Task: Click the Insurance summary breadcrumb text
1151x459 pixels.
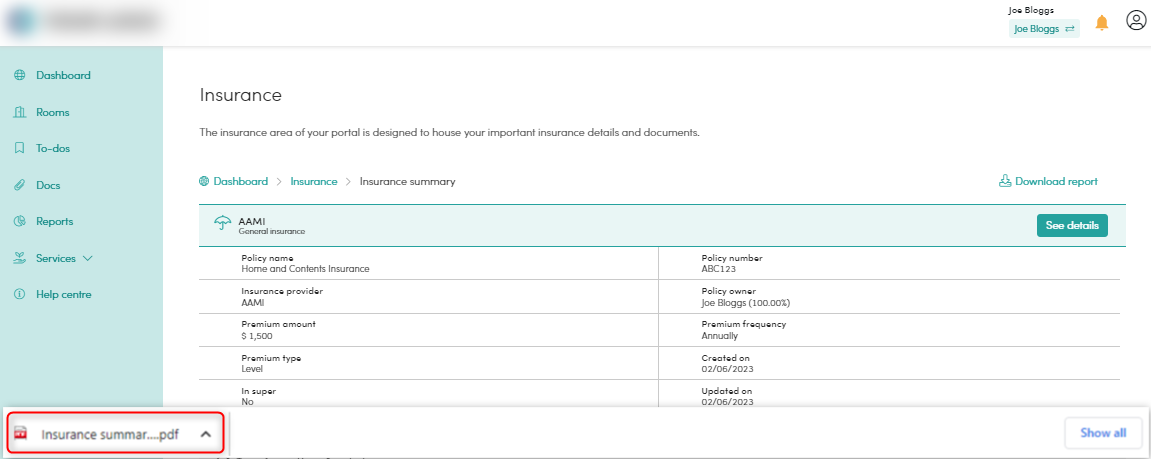Action: tap(407, 181)
